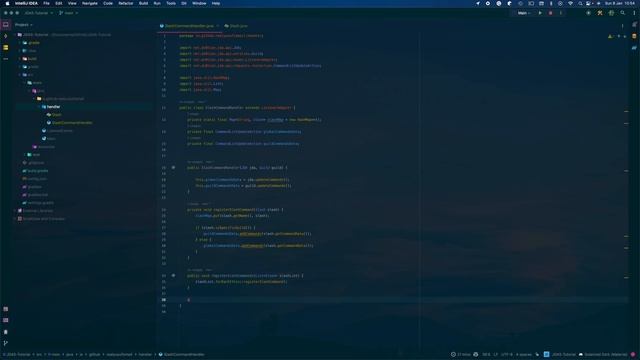Click gutter icon beside registerSlashCommands method line
640x360 pixels.
pos(173,276)
